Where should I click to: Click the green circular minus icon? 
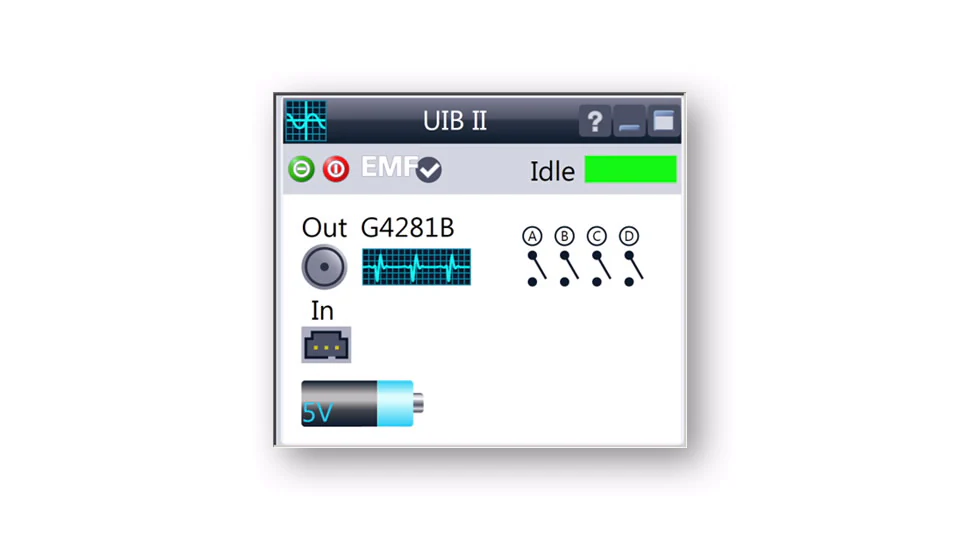point(301,168)
